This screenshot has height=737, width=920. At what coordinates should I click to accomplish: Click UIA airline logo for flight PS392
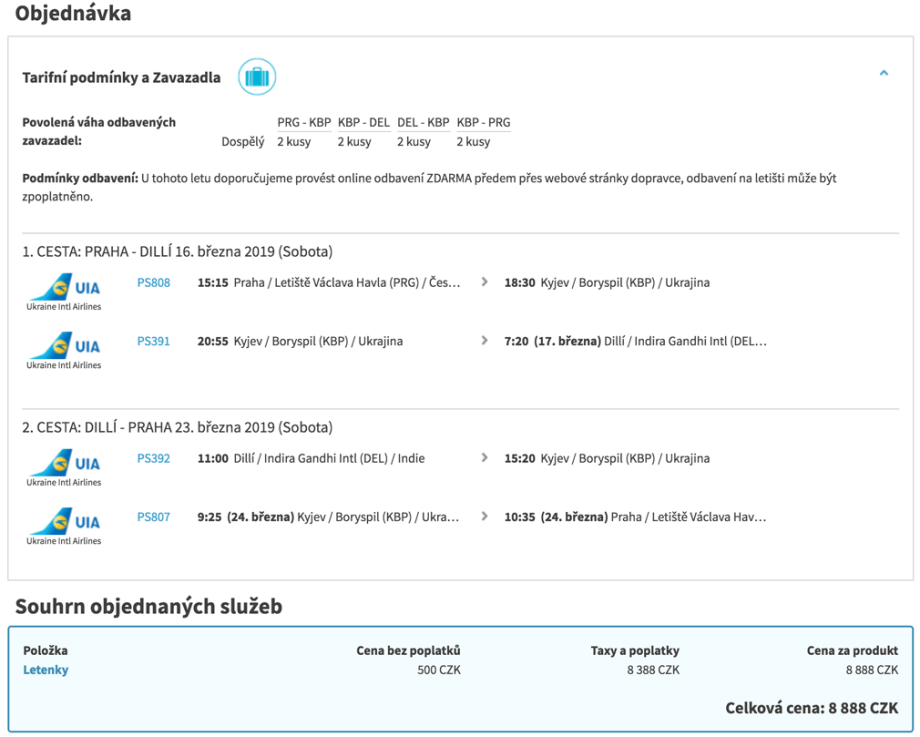[64, 467]
